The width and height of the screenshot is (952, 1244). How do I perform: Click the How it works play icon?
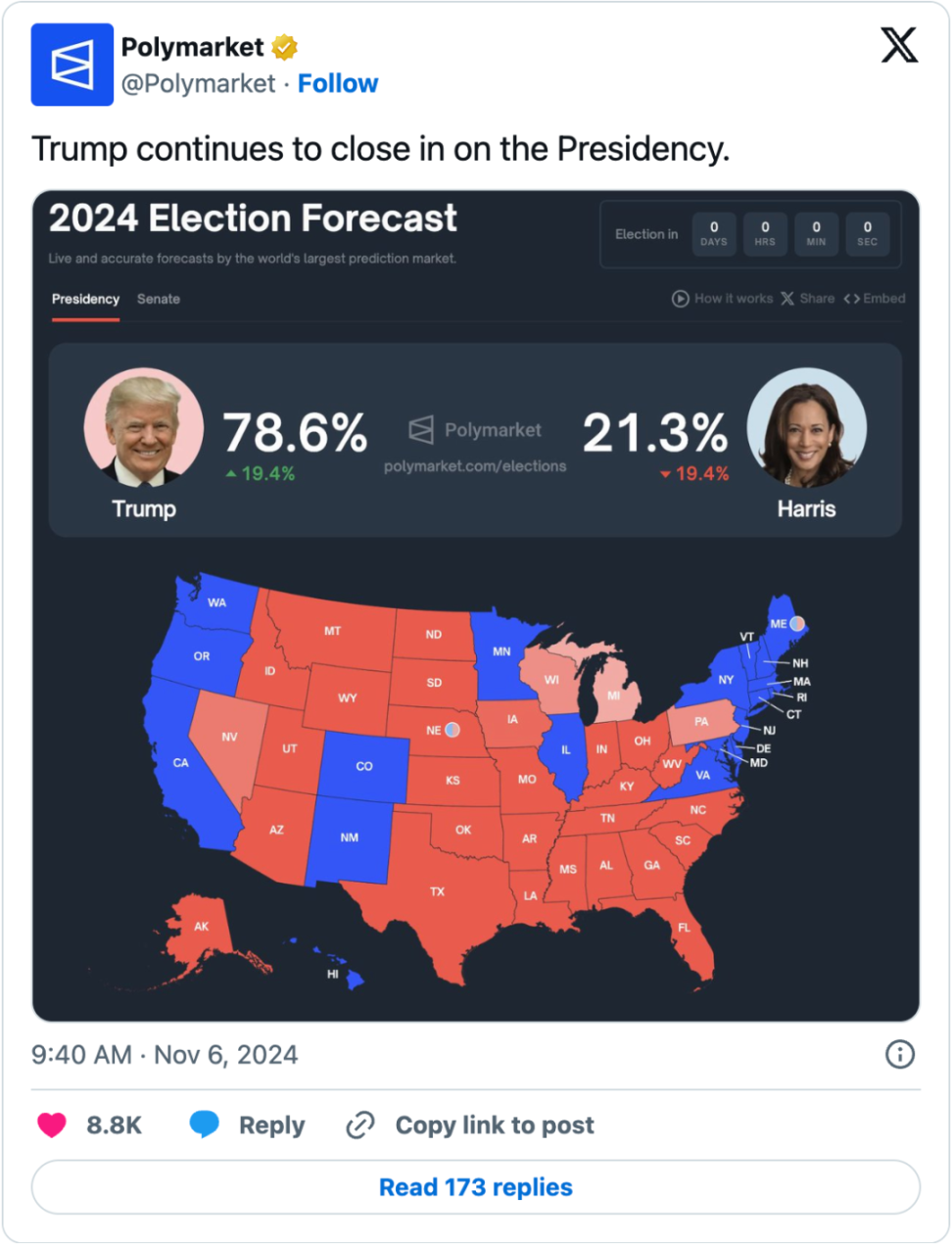(x=680, y=299)
